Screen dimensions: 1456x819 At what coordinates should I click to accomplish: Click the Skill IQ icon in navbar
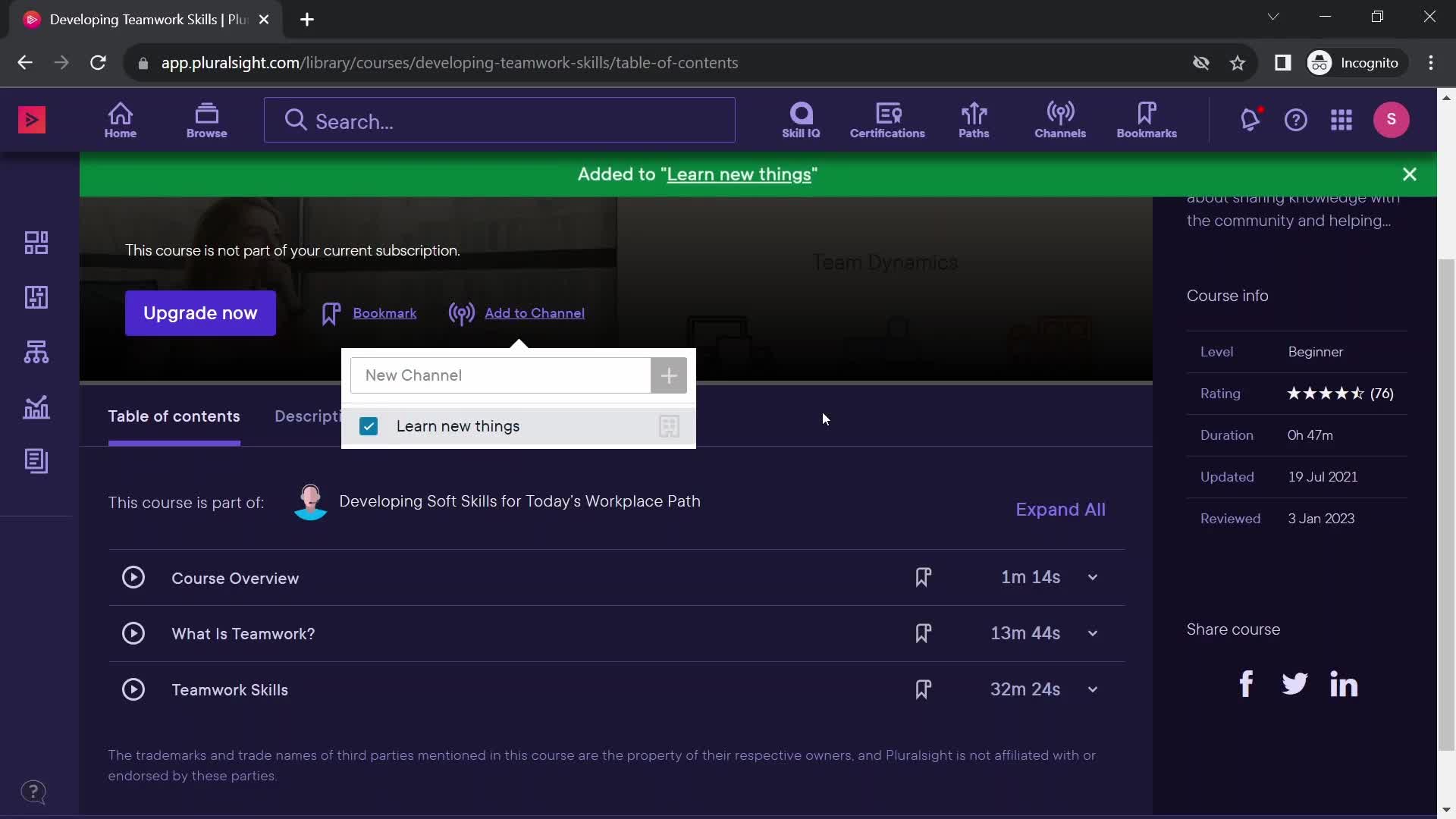pyautogui.click(x=799, y=119)
